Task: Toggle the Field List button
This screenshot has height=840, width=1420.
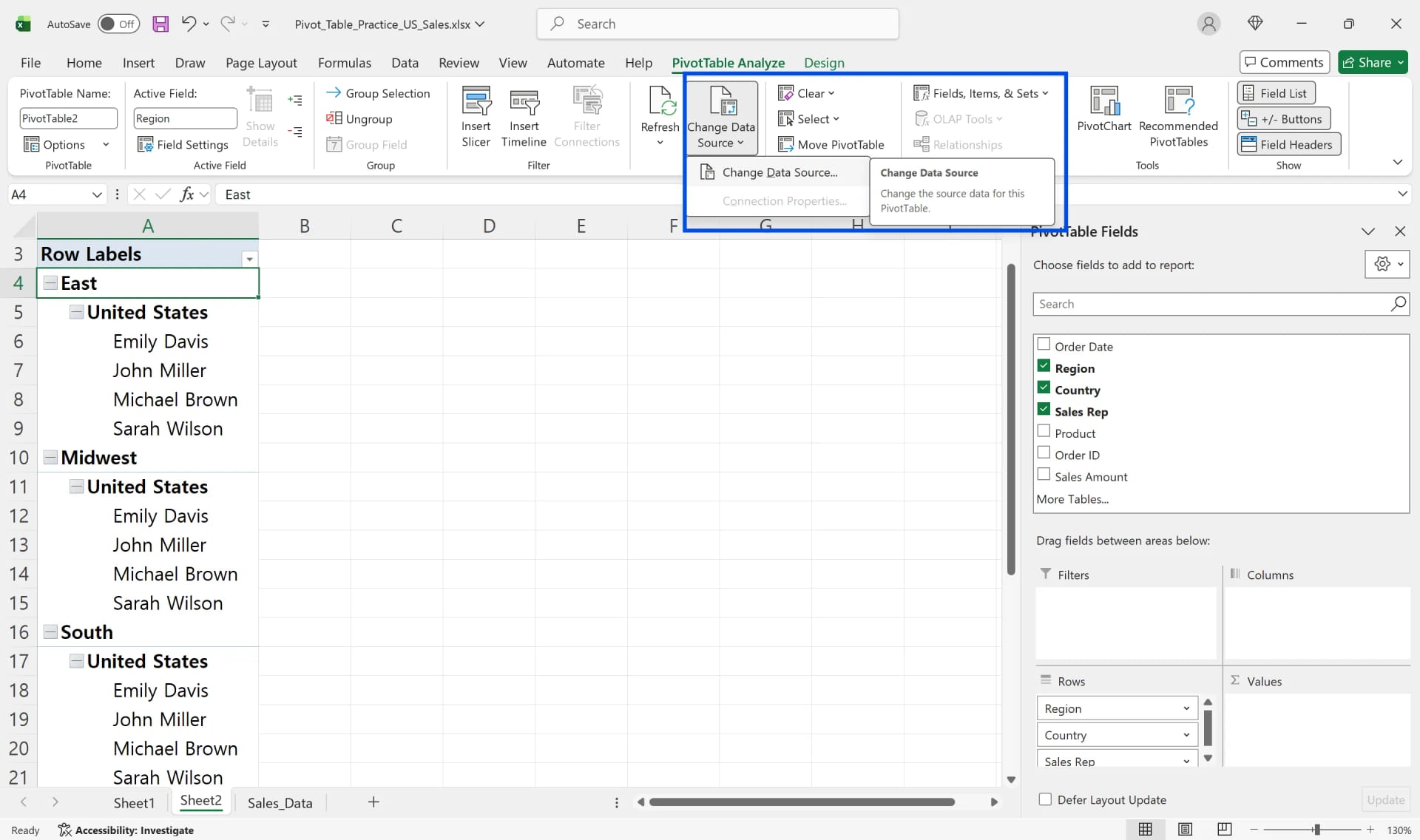Action: (1277, 92)
